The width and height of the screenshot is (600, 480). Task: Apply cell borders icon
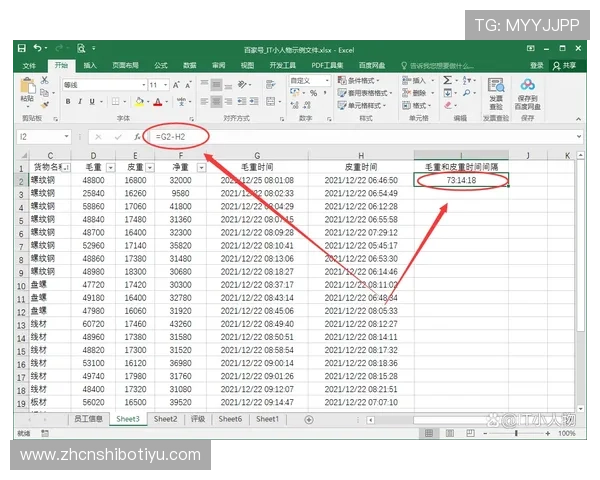point(115,101)
